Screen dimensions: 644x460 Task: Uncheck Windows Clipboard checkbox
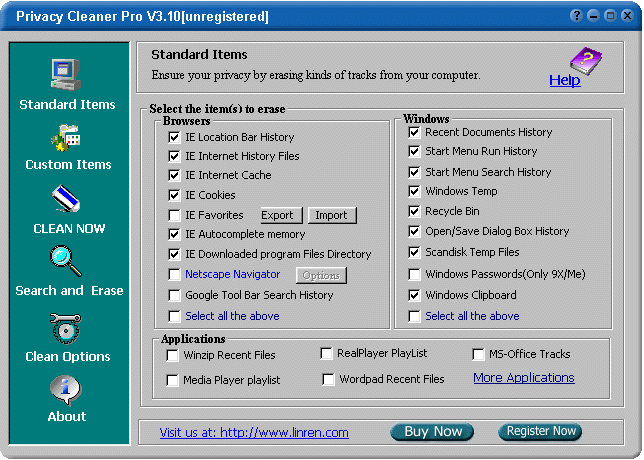click(x=414, y=295)
